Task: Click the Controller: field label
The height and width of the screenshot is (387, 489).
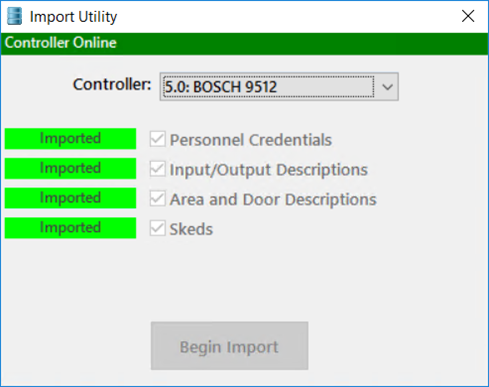Action: [x=112, y=84]
